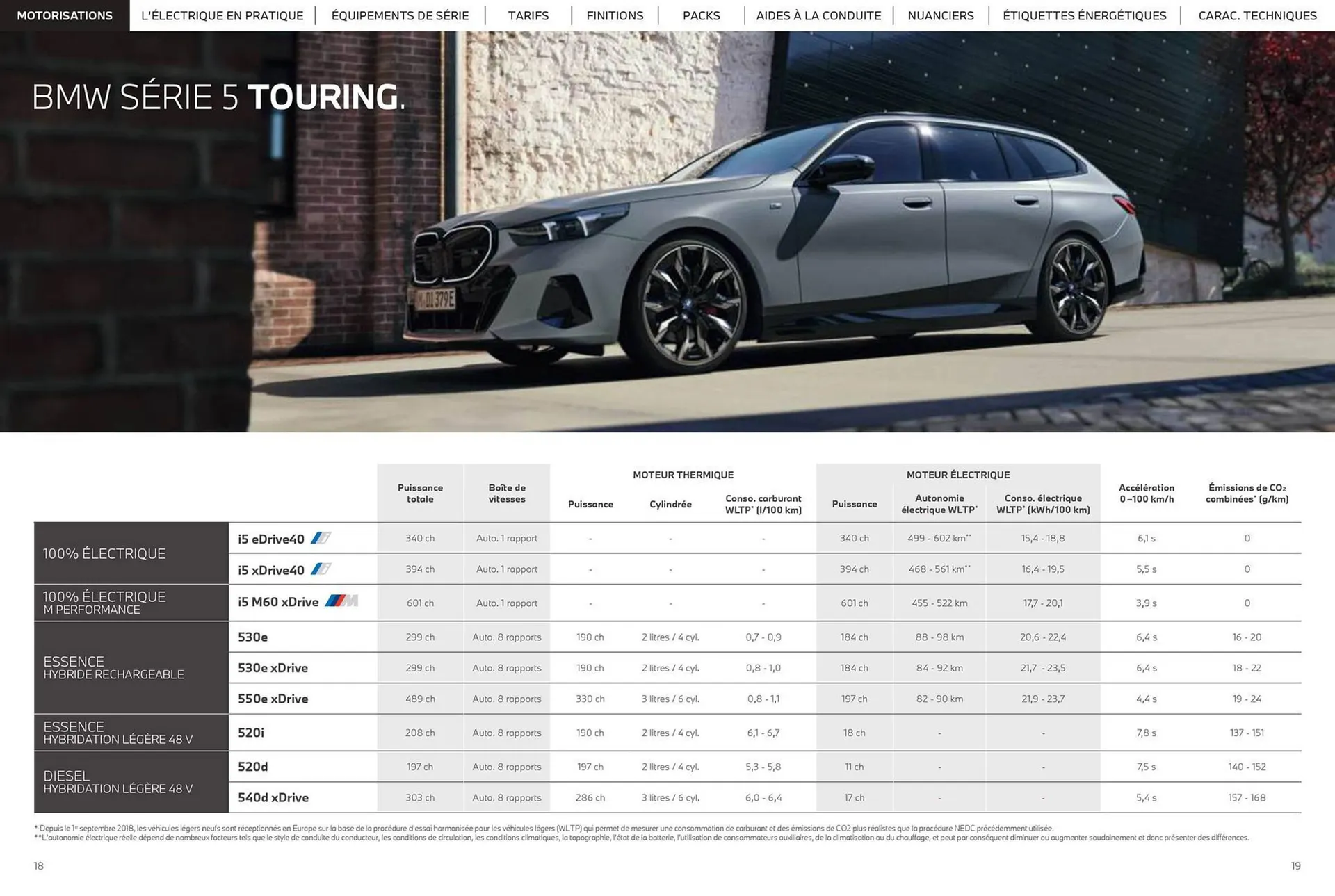The height and width of the screenshot is (896, 1335).
Task: Open L'ÉLECTRIQUE EN PRATIQUE section
Action: click(222, 15)
